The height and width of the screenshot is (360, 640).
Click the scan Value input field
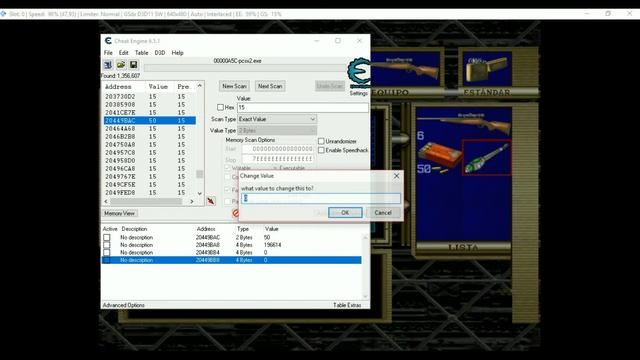302,107
